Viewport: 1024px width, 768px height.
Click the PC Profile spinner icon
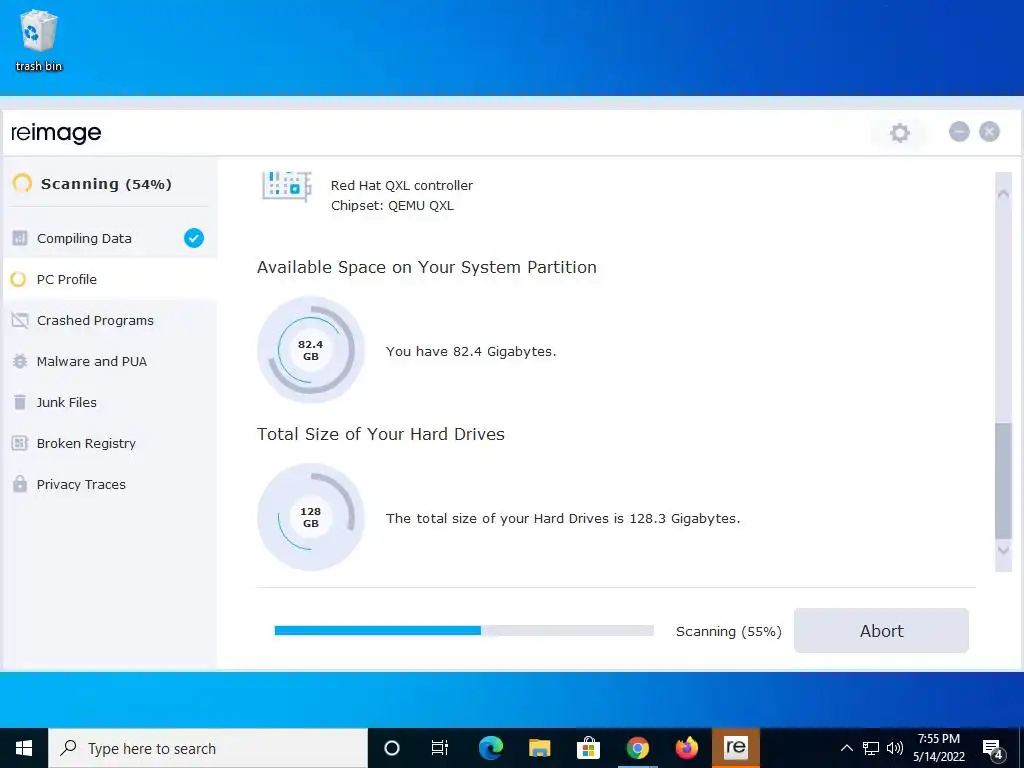pyautogui.click(x=19, y=280)
